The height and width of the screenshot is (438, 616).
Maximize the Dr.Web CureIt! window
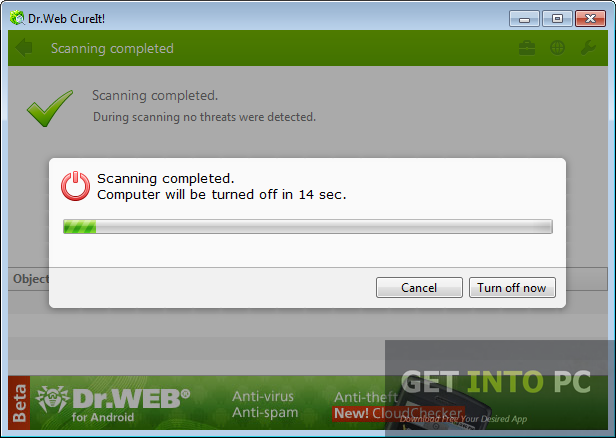click(557, 18)
